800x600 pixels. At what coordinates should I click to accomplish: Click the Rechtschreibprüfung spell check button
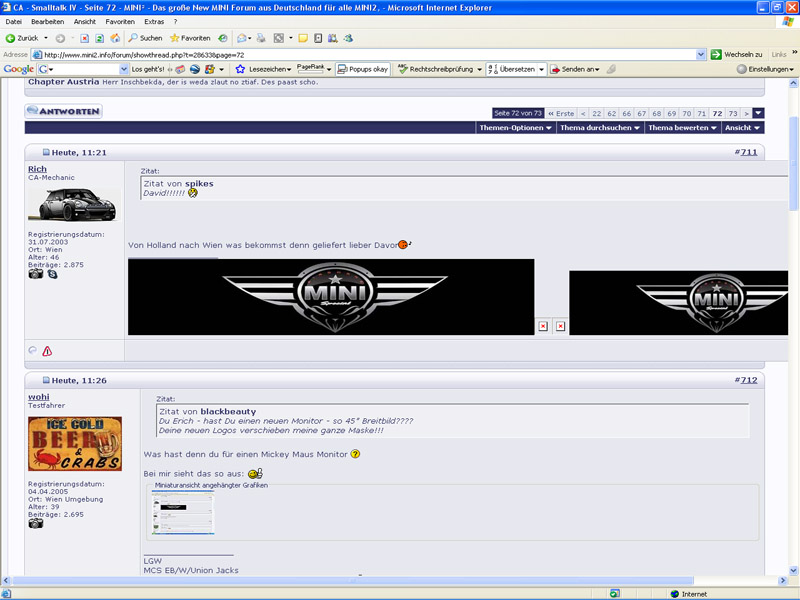[436, 69]
